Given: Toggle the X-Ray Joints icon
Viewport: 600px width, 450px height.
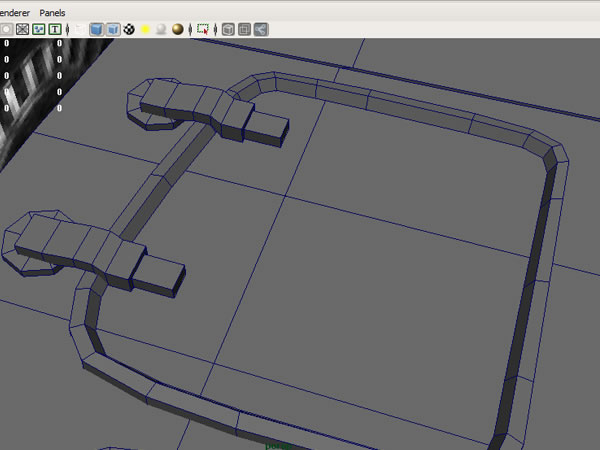Looking at the screenshot, I should (260, 29).
